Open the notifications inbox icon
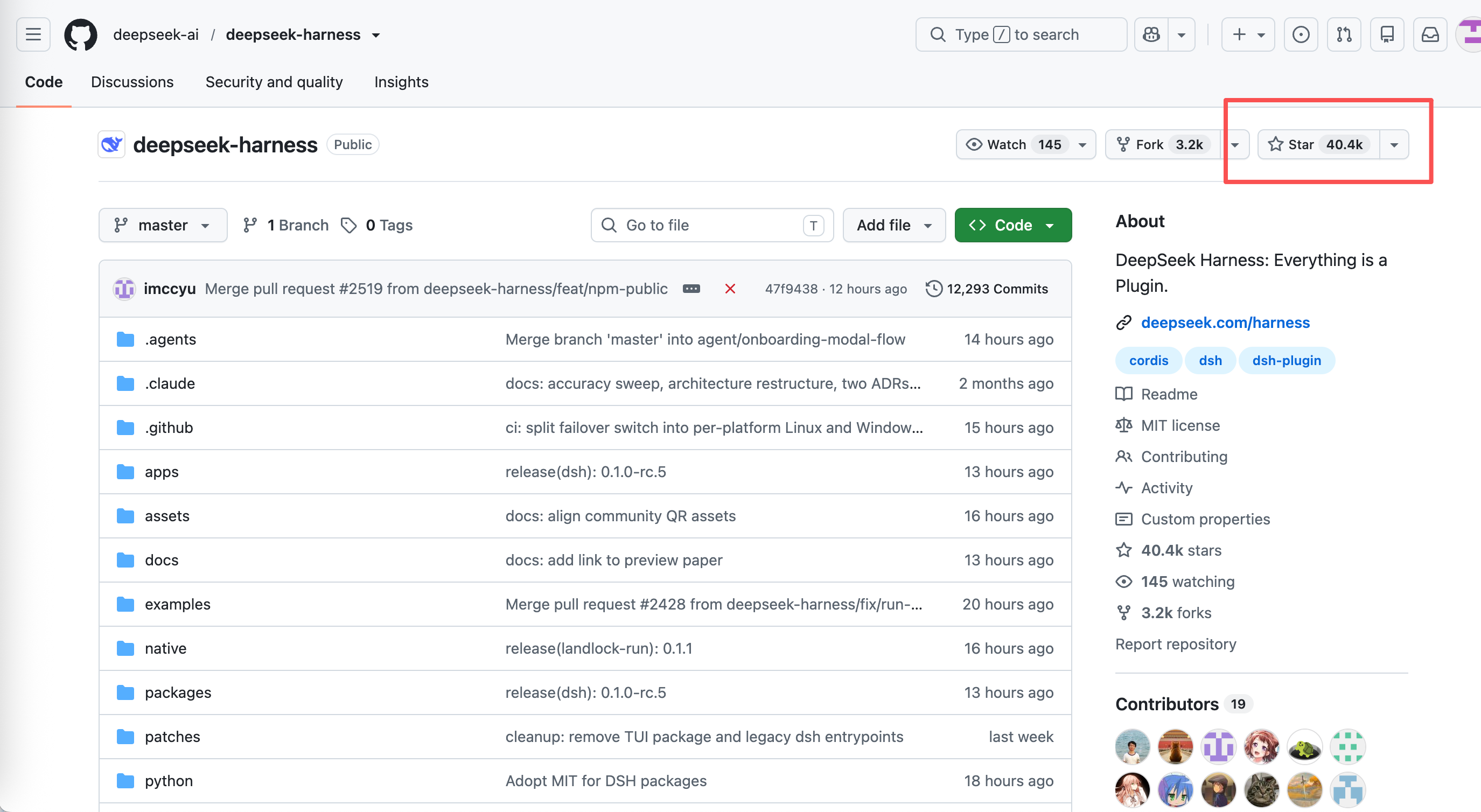This screenshot has width=1481, height=812. click(x=1430, y=34)
